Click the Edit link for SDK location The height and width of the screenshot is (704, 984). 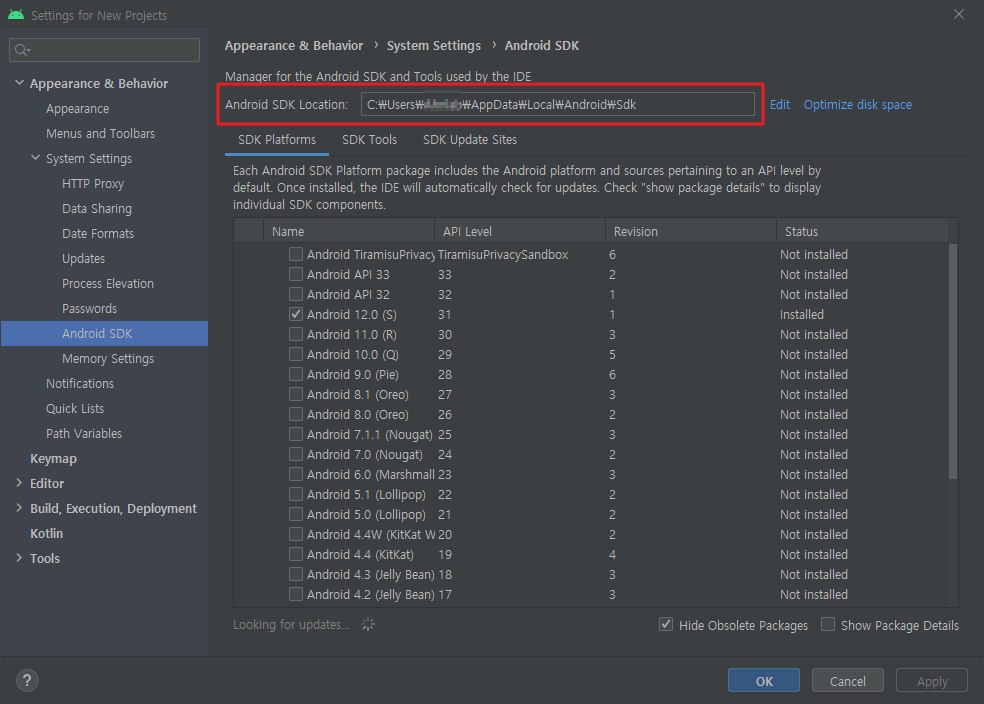tap(779, 105)
